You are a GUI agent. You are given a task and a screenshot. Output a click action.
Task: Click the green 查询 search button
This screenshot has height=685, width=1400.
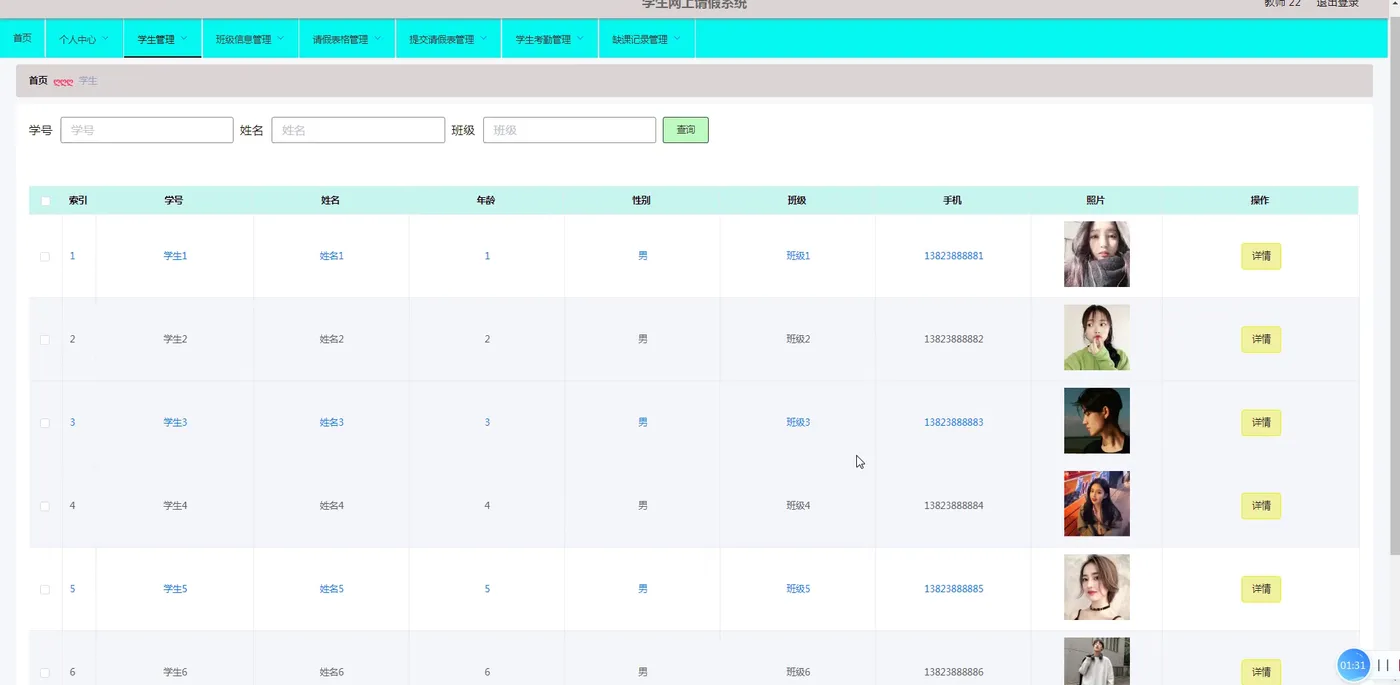pyautogui.click(x=686, y=130)
